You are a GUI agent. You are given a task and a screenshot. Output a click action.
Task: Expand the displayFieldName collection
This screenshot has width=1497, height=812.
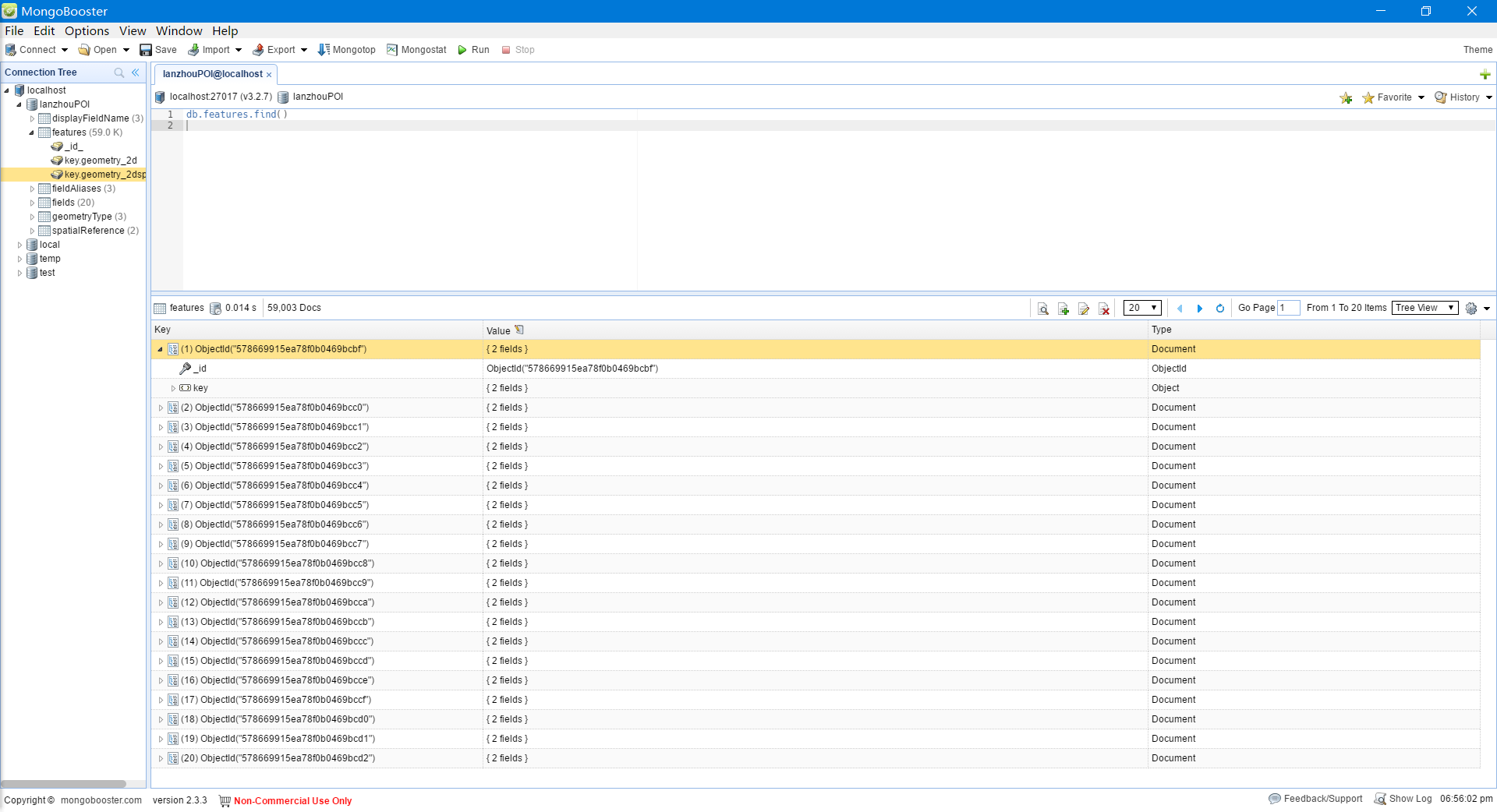coord(32,118)
